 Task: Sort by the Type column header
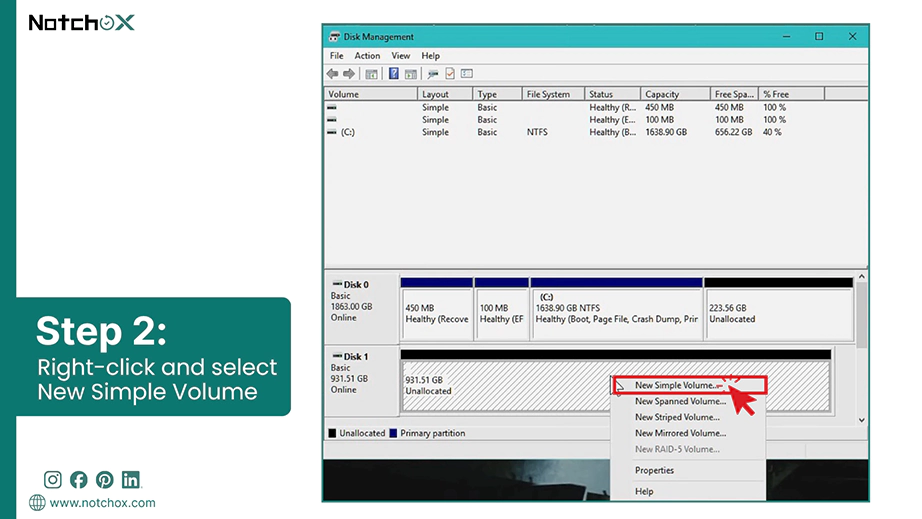(x=497, y=94)
